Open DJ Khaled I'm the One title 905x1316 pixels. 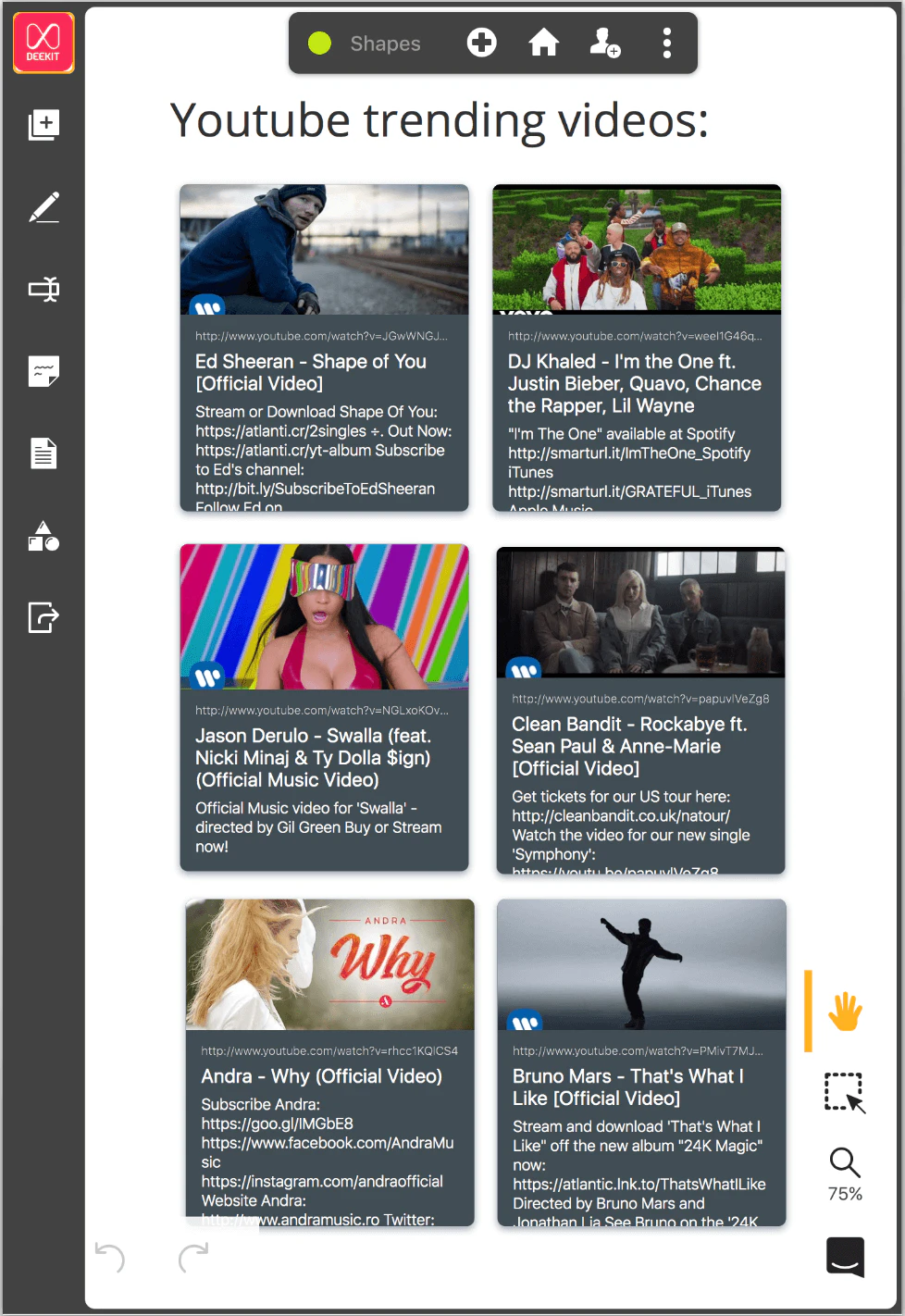[x=635, y=383]
